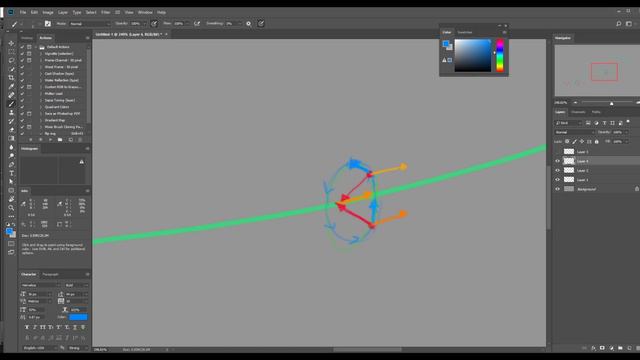Open layer blend mode Normal dropdown
Viewport: 640px width, 360px height.
pos(574,132)
